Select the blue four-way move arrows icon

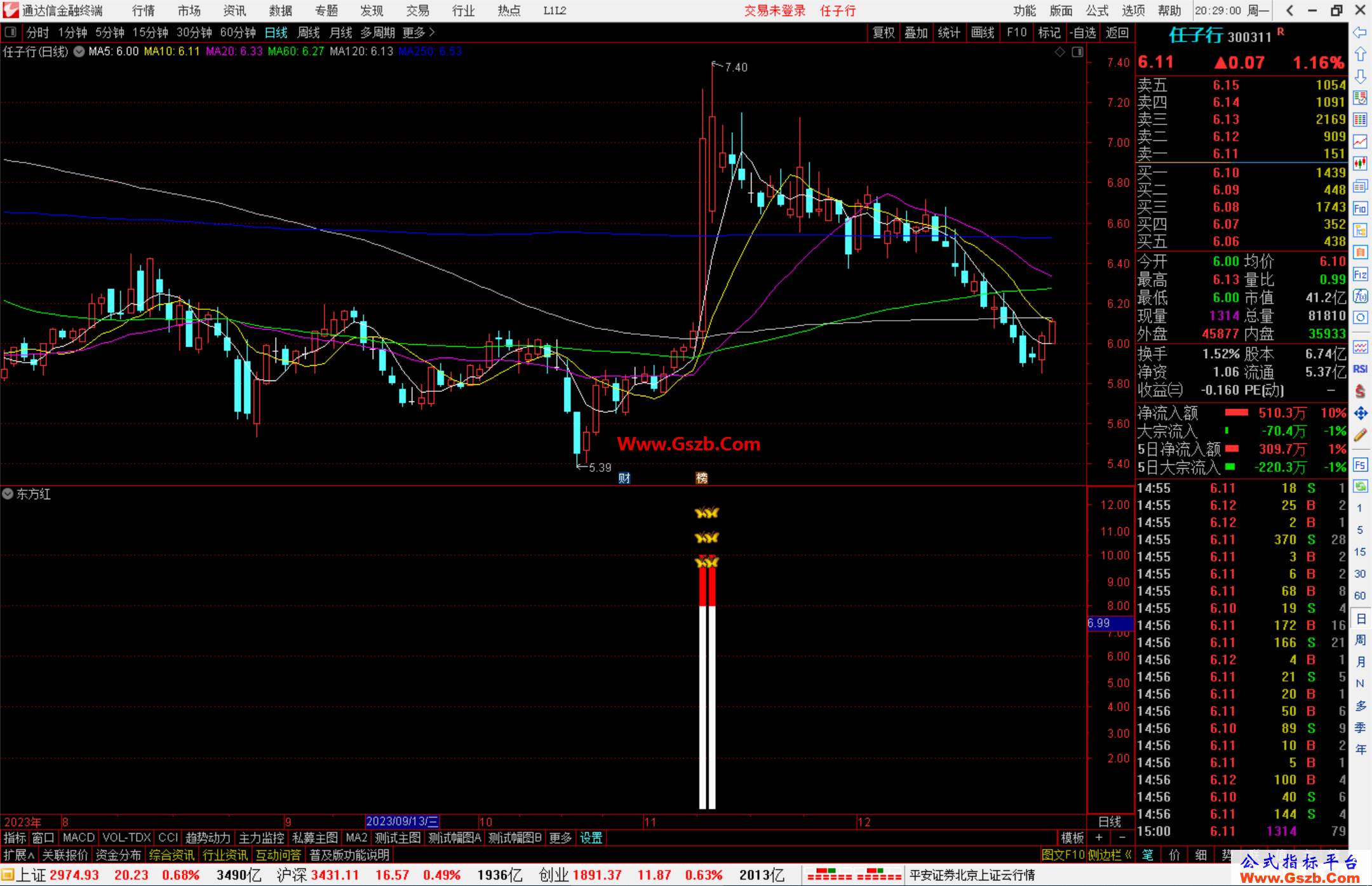coord(1360,413)
